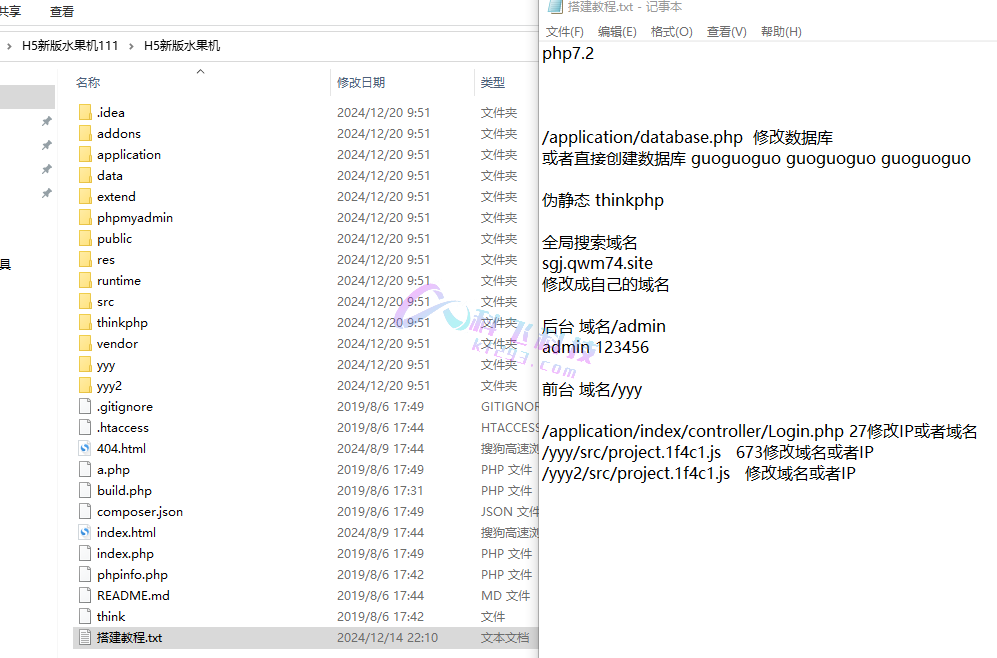
Task: Click the H5新版水果机 breadcrumb segment
Action: pos(182,46)
